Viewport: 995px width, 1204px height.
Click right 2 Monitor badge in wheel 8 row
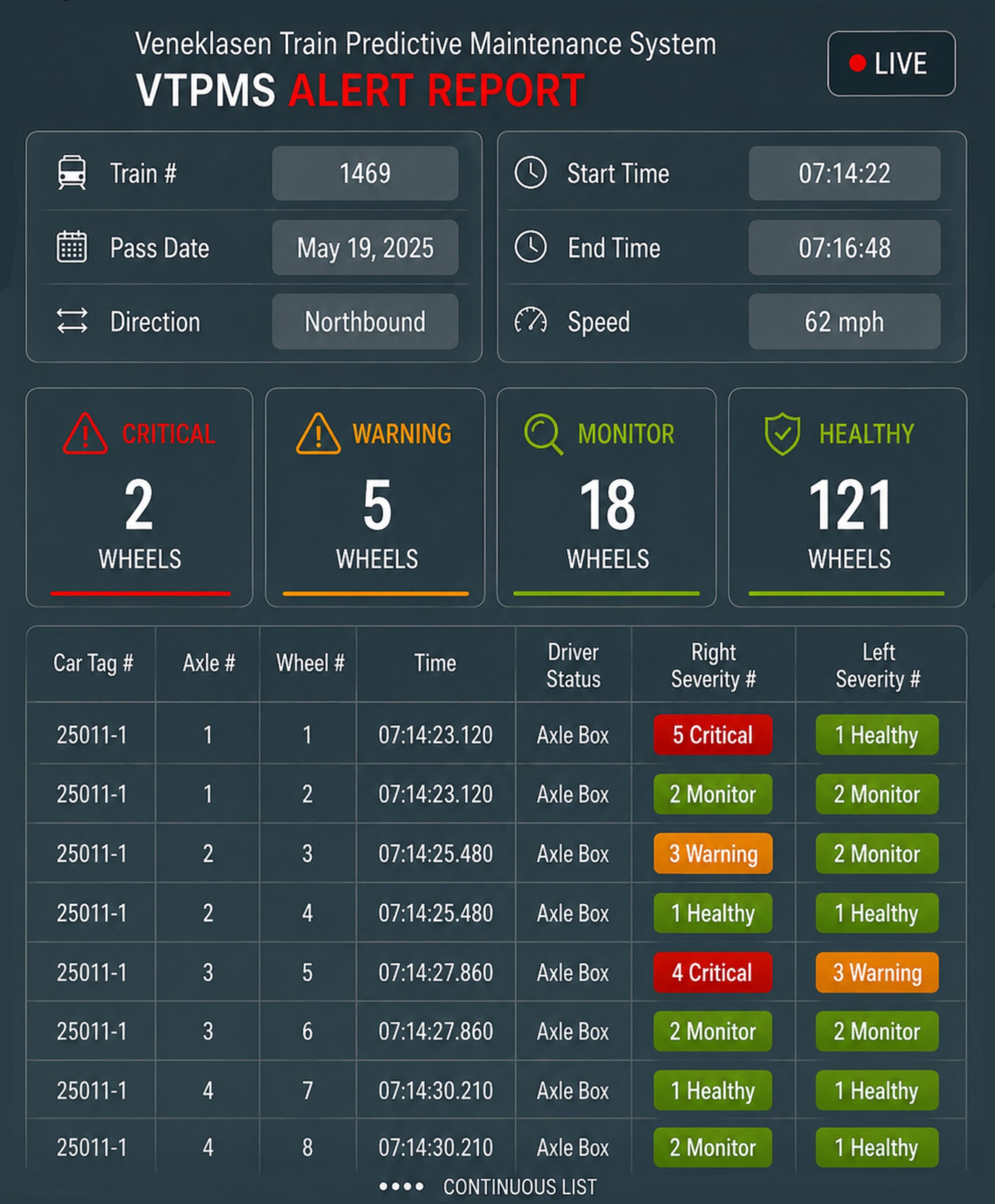[713, 1148]
